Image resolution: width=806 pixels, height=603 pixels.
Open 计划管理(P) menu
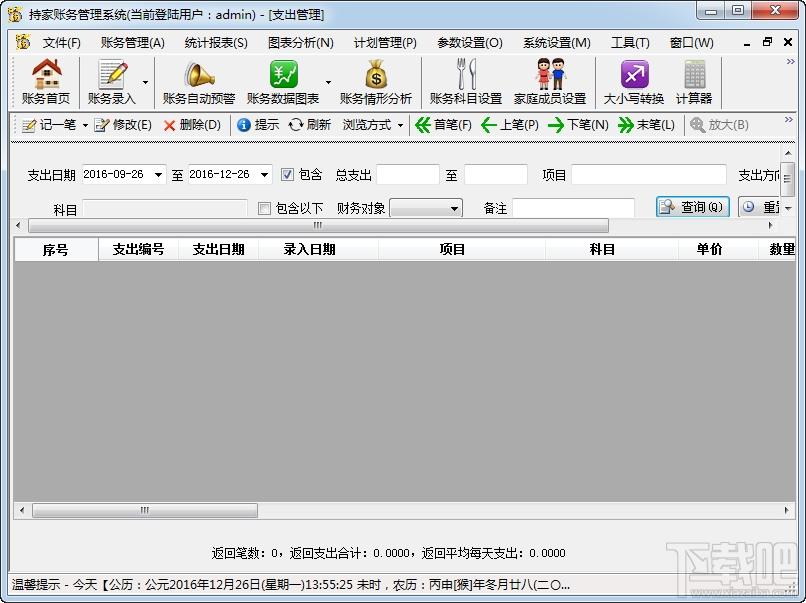tap(385, 43)
